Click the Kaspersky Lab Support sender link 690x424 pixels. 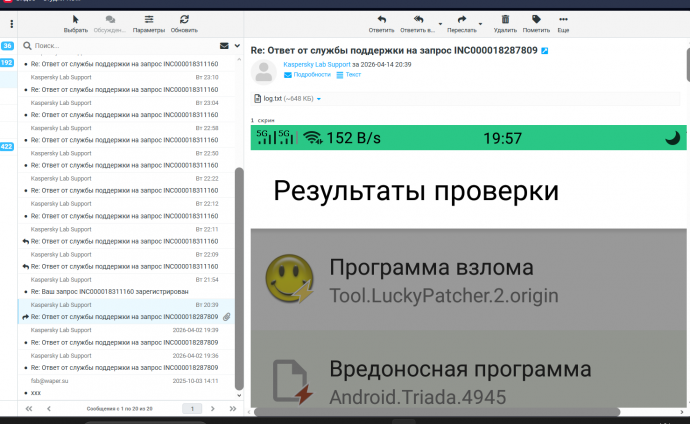click(x=316, y=64)
